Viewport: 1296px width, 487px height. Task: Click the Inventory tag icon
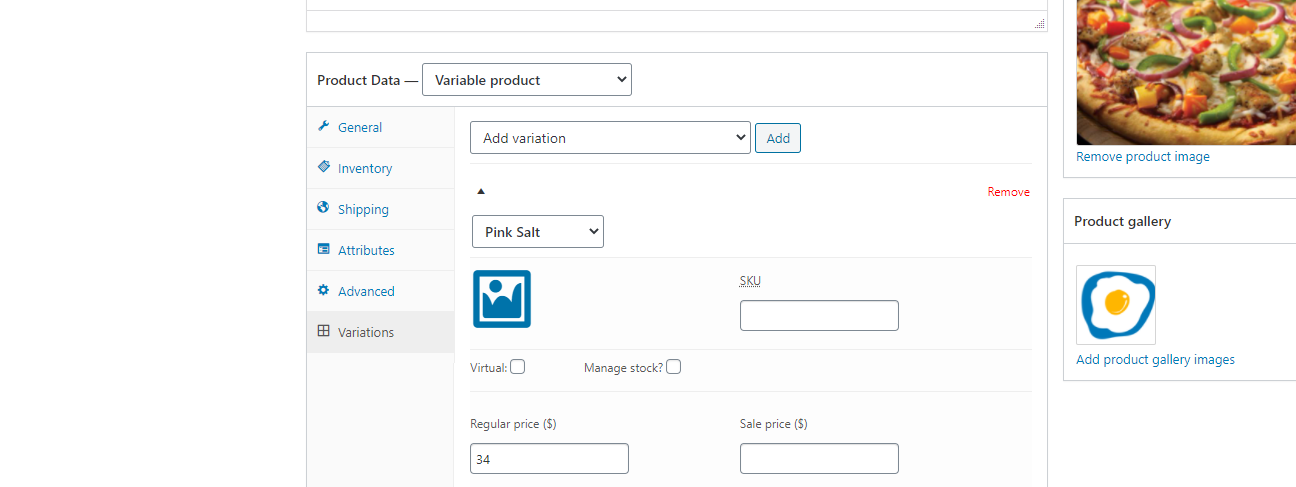323,167
